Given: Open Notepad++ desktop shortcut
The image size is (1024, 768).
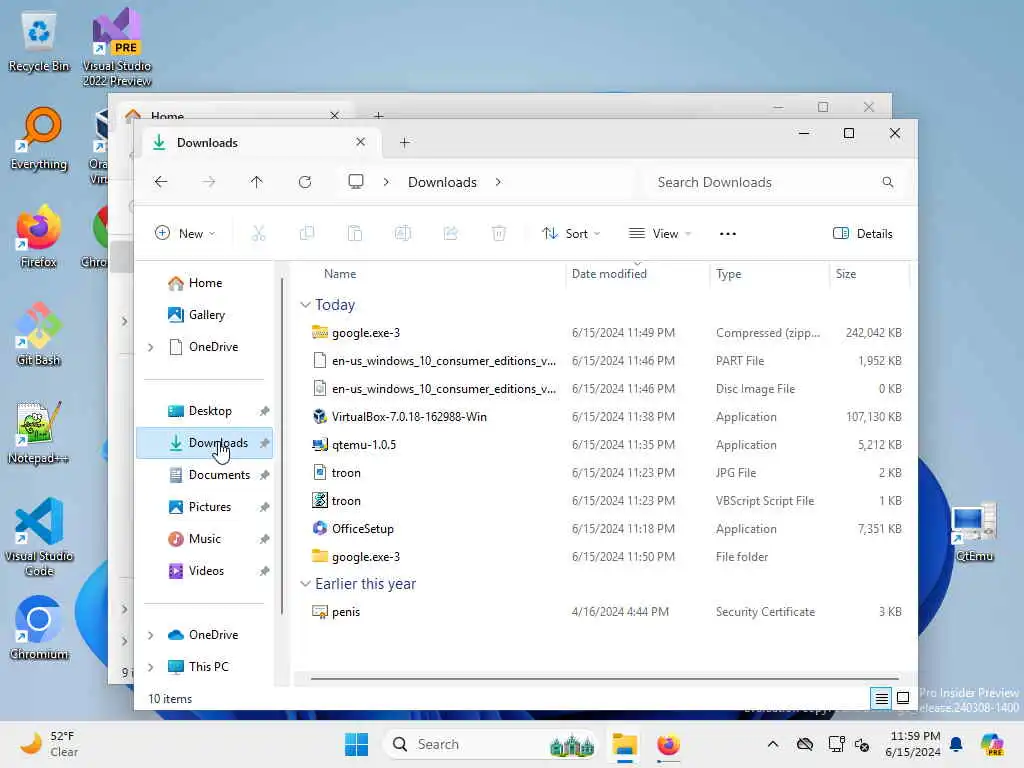Looking at the screenshot, I should pos(39,433).
